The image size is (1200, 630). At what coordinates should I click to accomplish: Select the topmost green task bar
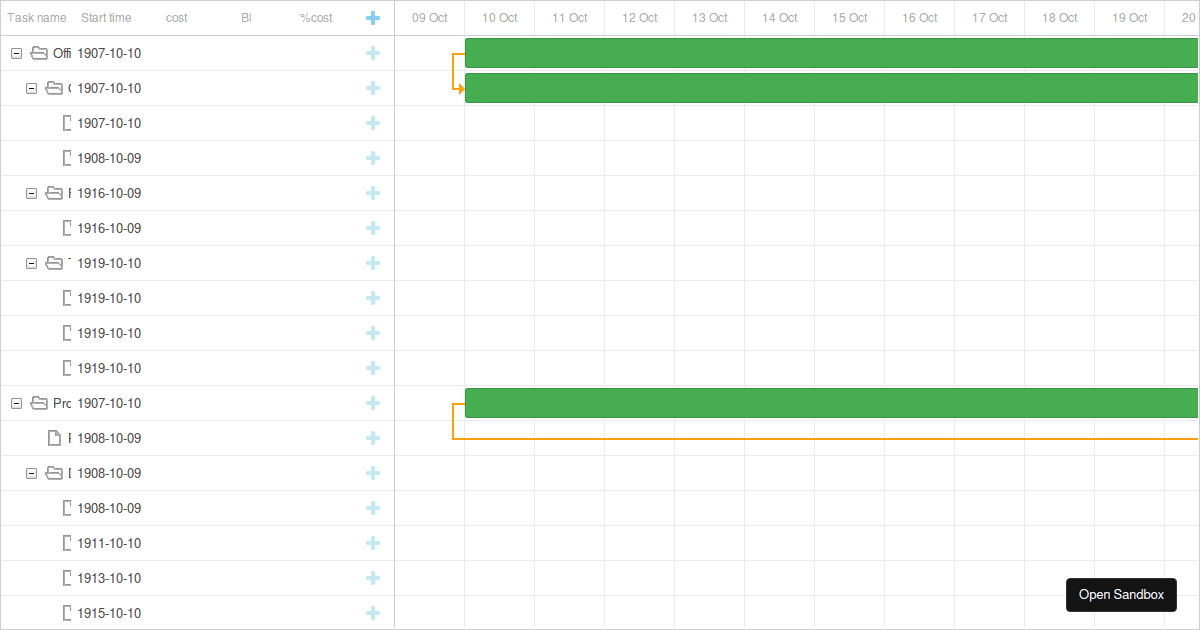coord(800,53)
